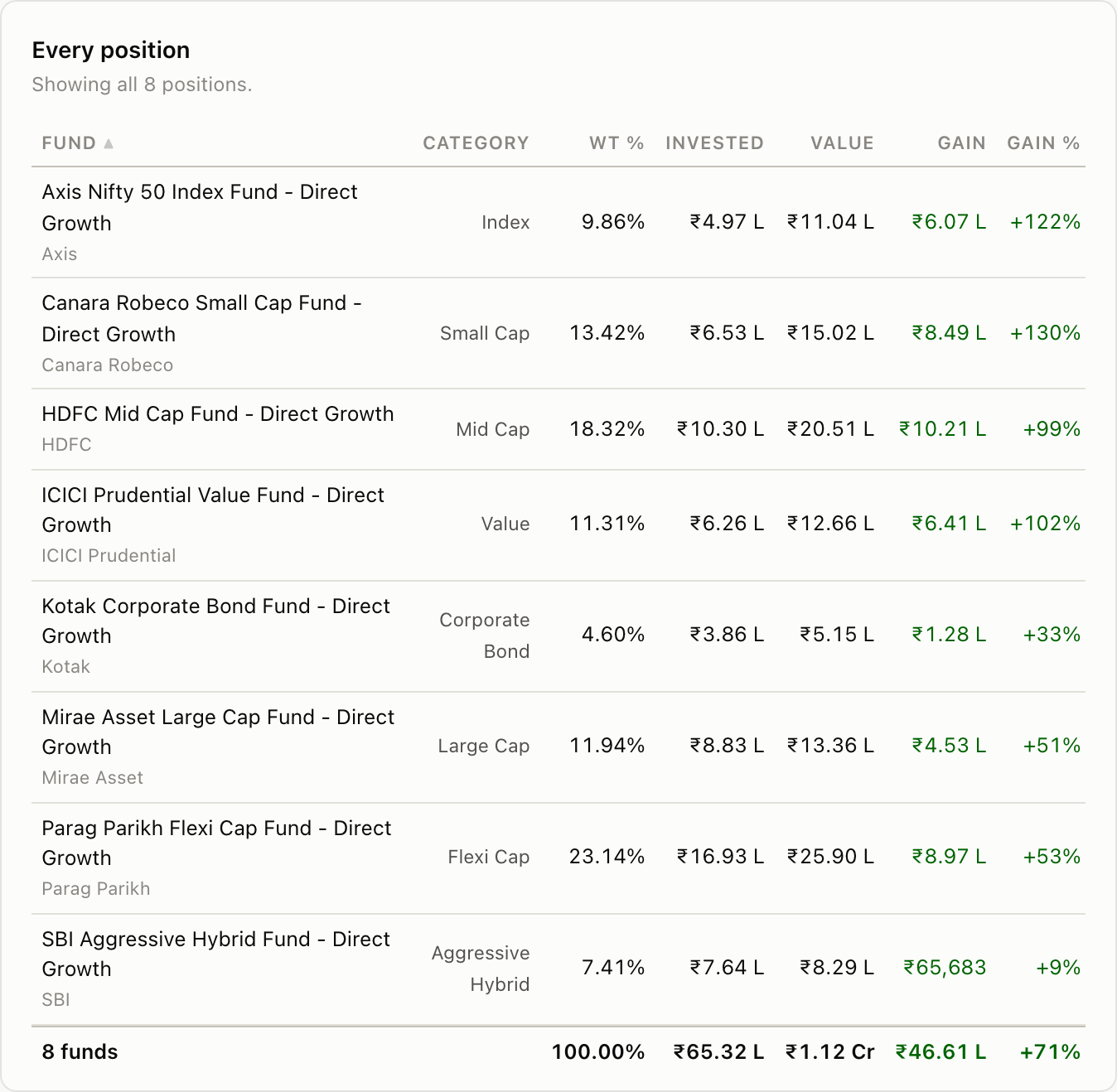Click the +122% gain percentage
The image size is (1117, 1092).
coord(1045,222)
